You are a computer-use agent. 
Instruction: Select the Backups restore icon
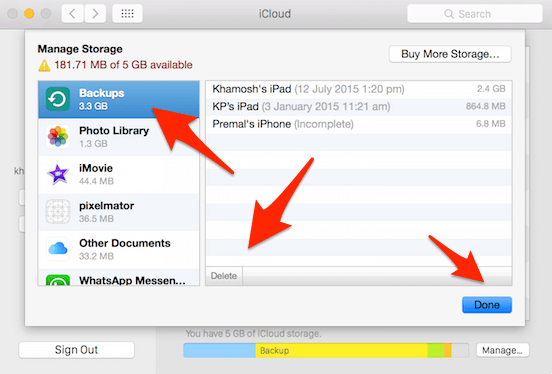click(58, 99)
